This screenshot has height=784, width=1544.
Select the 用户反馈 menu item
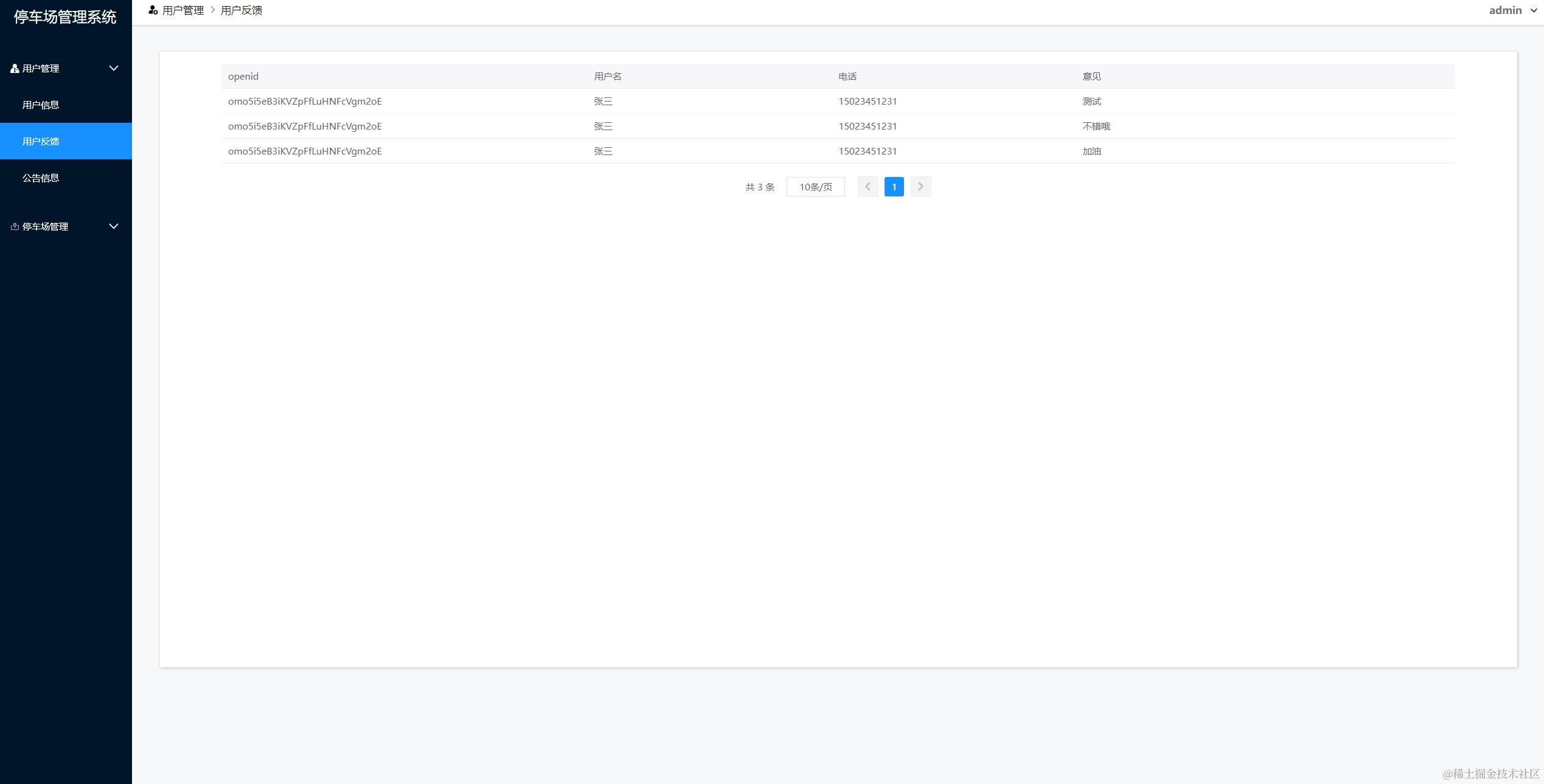click(41, 141)
